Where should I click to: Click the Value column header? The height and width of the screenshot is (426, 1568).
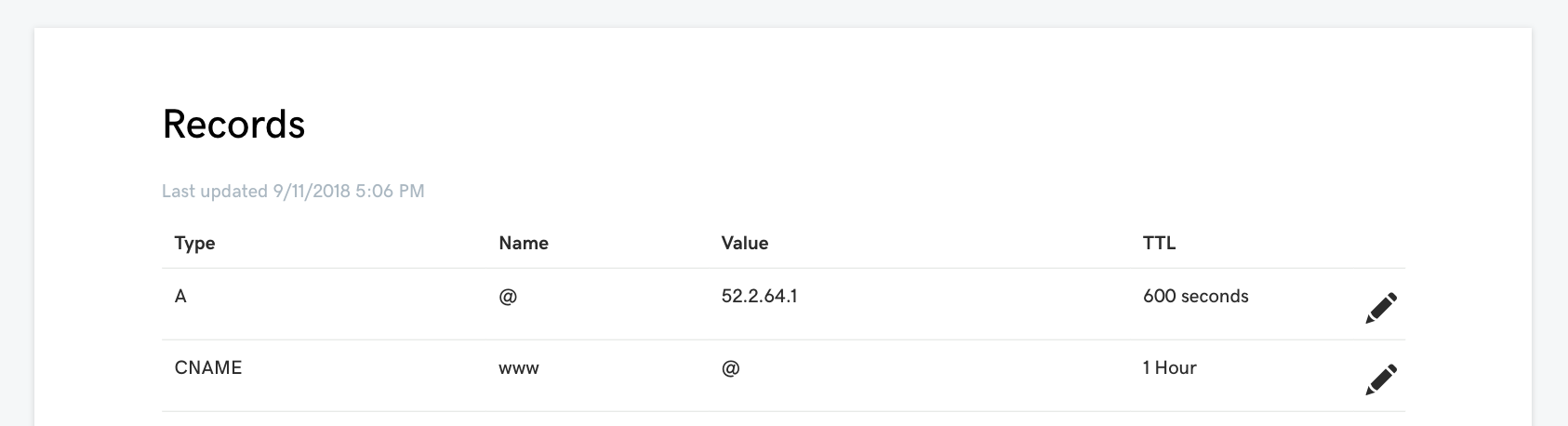click(x=745, y=244)
